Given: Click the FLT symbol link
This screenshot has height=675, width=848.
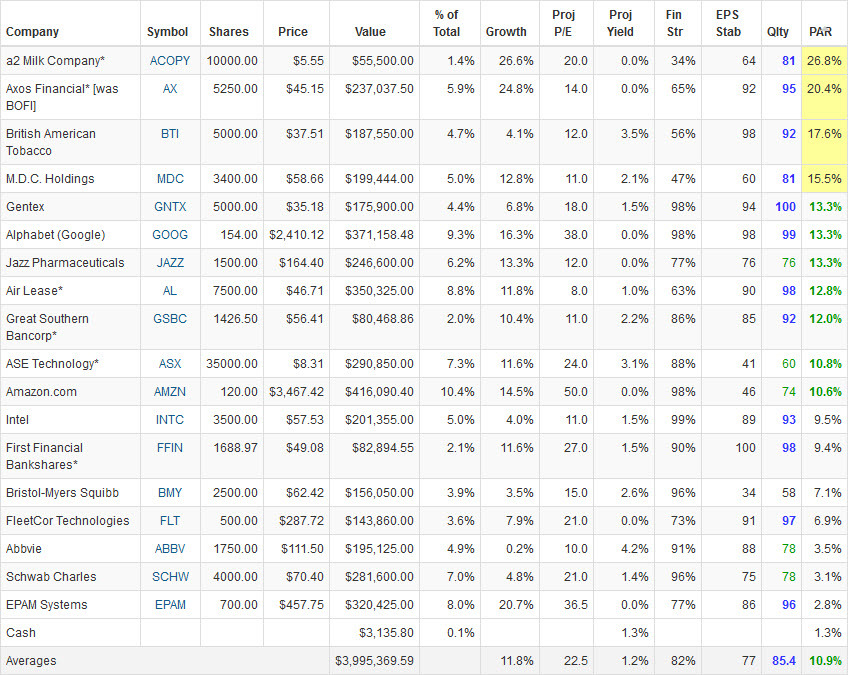Looking at the screenshot, I should tap(170, 521).
